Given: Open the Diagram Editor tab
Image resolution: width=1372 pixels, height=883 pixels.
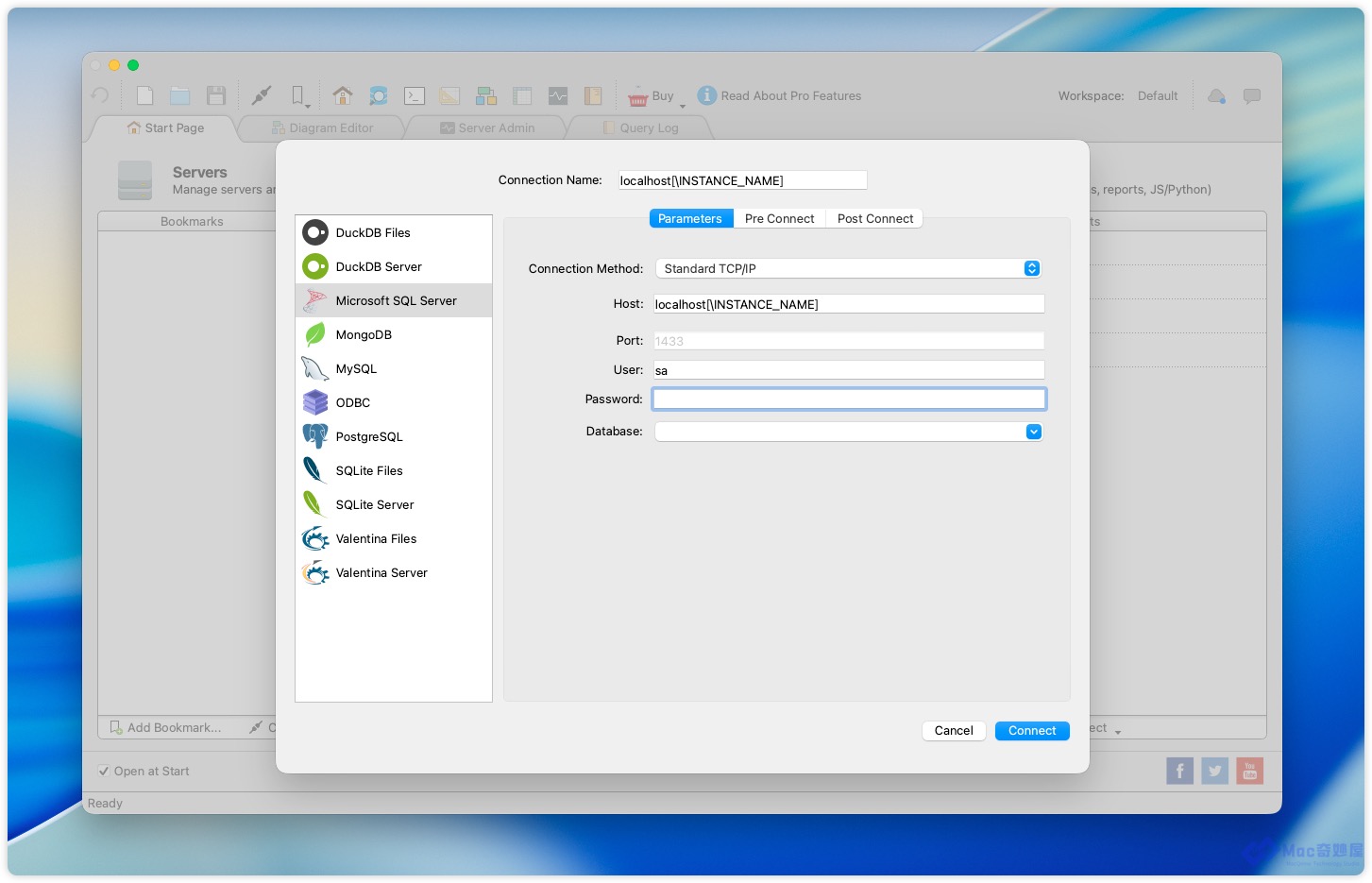Looking at the screenshot, I should tap(322, 127).
